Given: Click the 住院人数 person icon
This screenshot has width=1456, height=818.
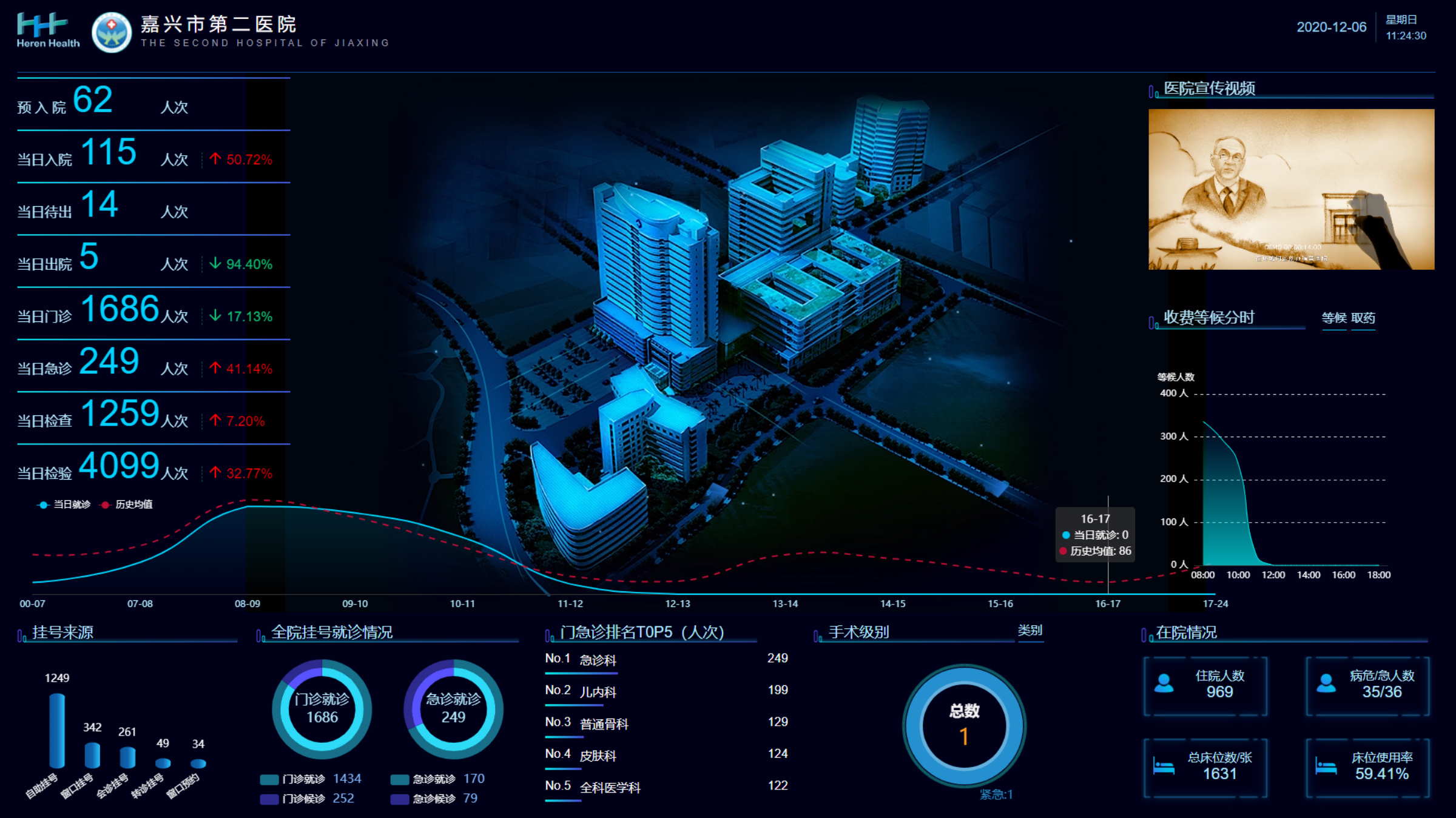Looking at the screenshot, I should 1164,683.
